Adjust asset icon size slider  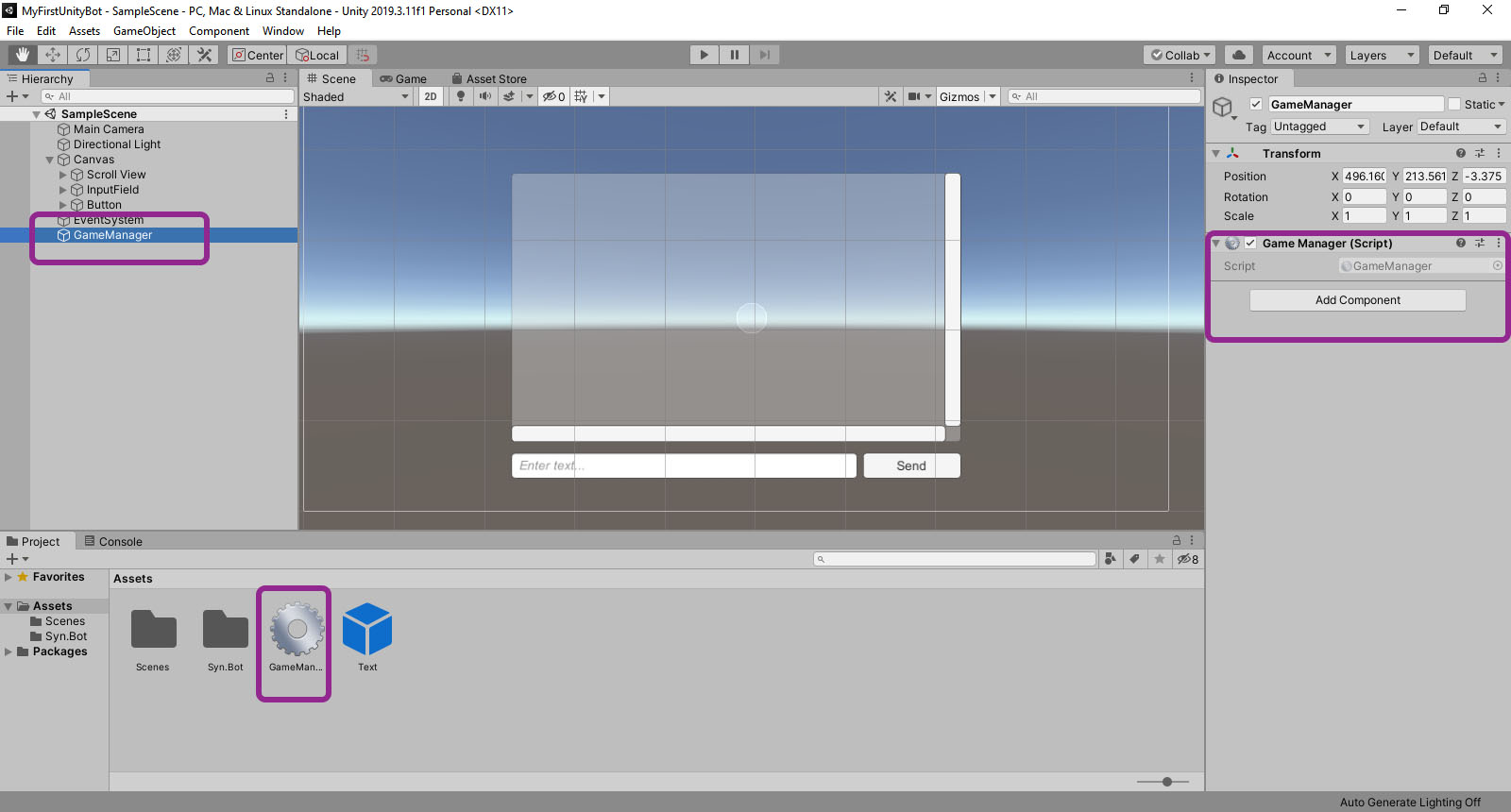[x=1167, y=782]
